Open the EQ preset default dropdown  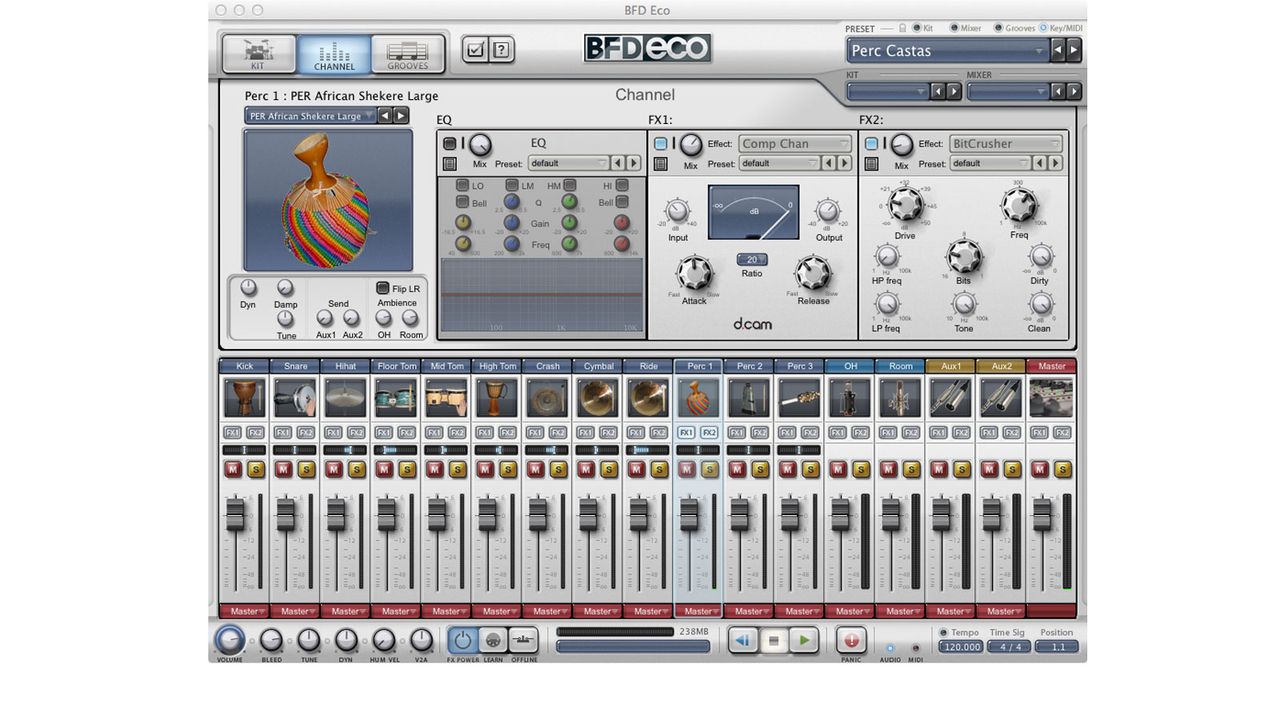(568, 163)
